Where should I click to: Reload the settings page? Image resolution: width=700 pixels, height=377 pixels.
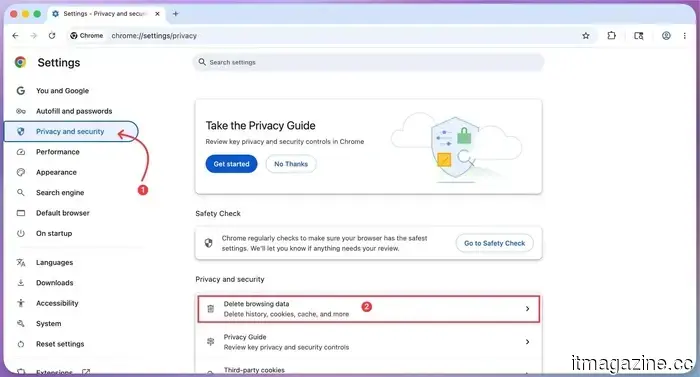pos(52,36)
